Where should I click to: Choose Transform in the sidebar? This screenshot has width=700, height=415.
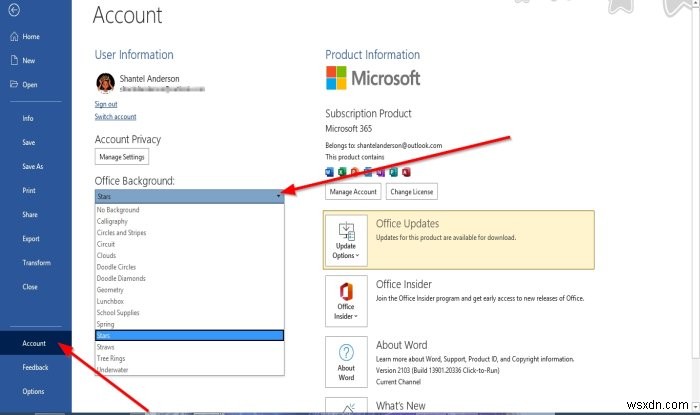[37, 263]
